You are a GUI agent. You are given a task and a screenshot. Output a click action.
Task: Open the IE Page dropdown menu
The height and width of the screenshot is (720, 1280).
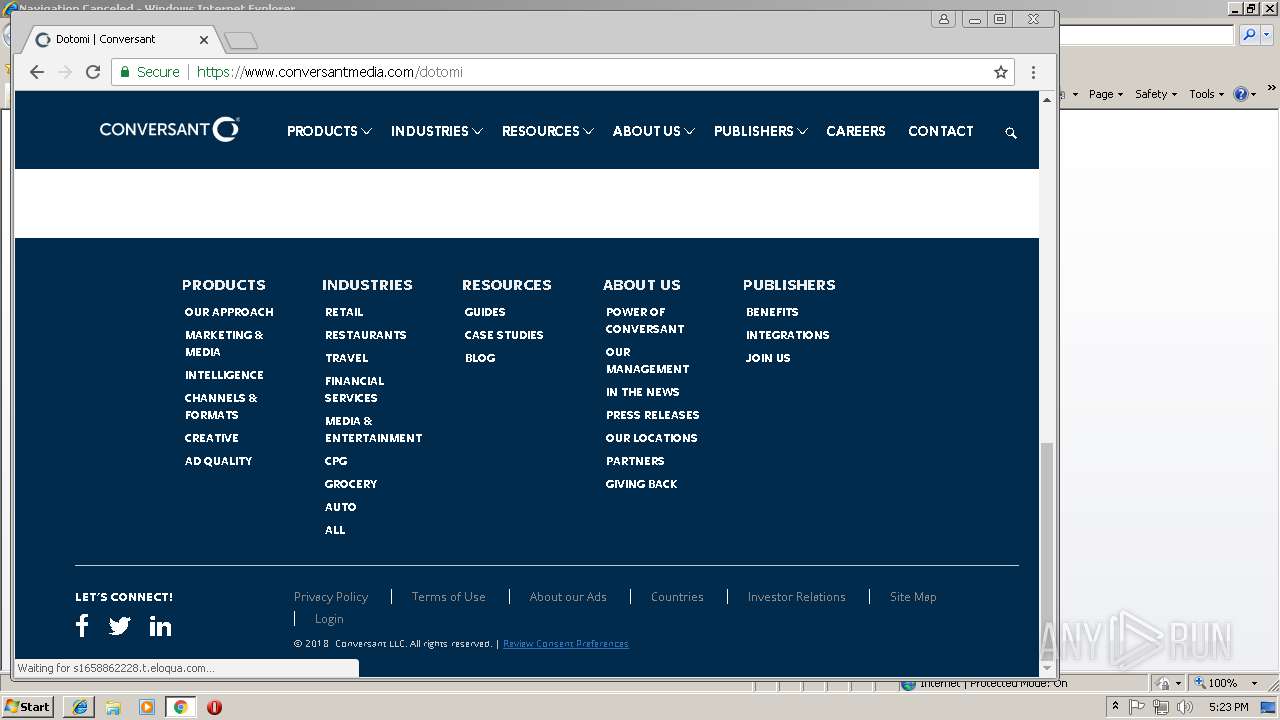click(x=1106, y=94)
